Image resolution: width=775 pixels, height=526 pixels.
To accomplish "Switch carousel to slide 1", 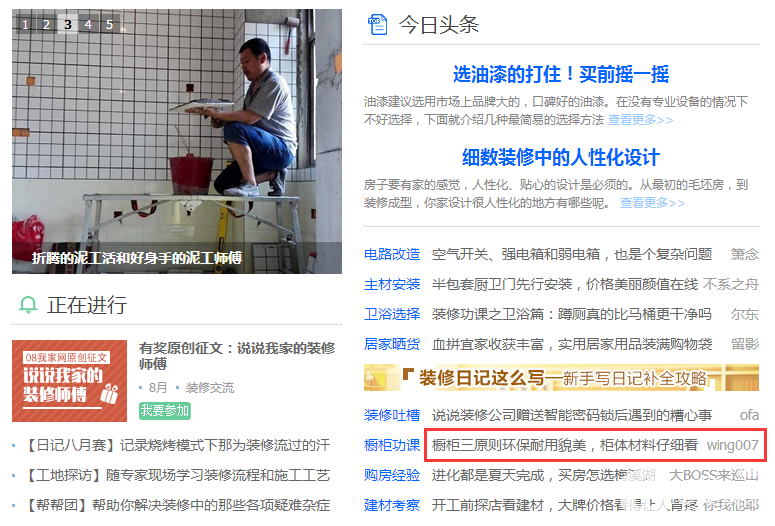I will pyautogui.click(x=25, y=24).
